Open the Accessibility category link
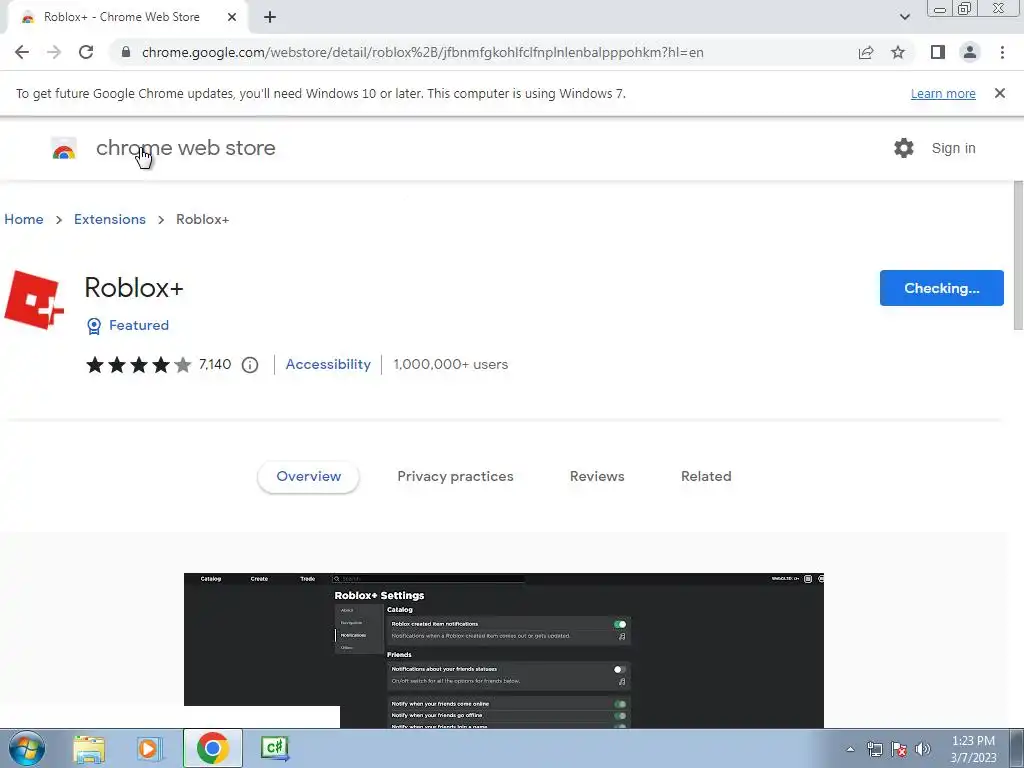Screen dimensions: 1024x768 (328, 364)
